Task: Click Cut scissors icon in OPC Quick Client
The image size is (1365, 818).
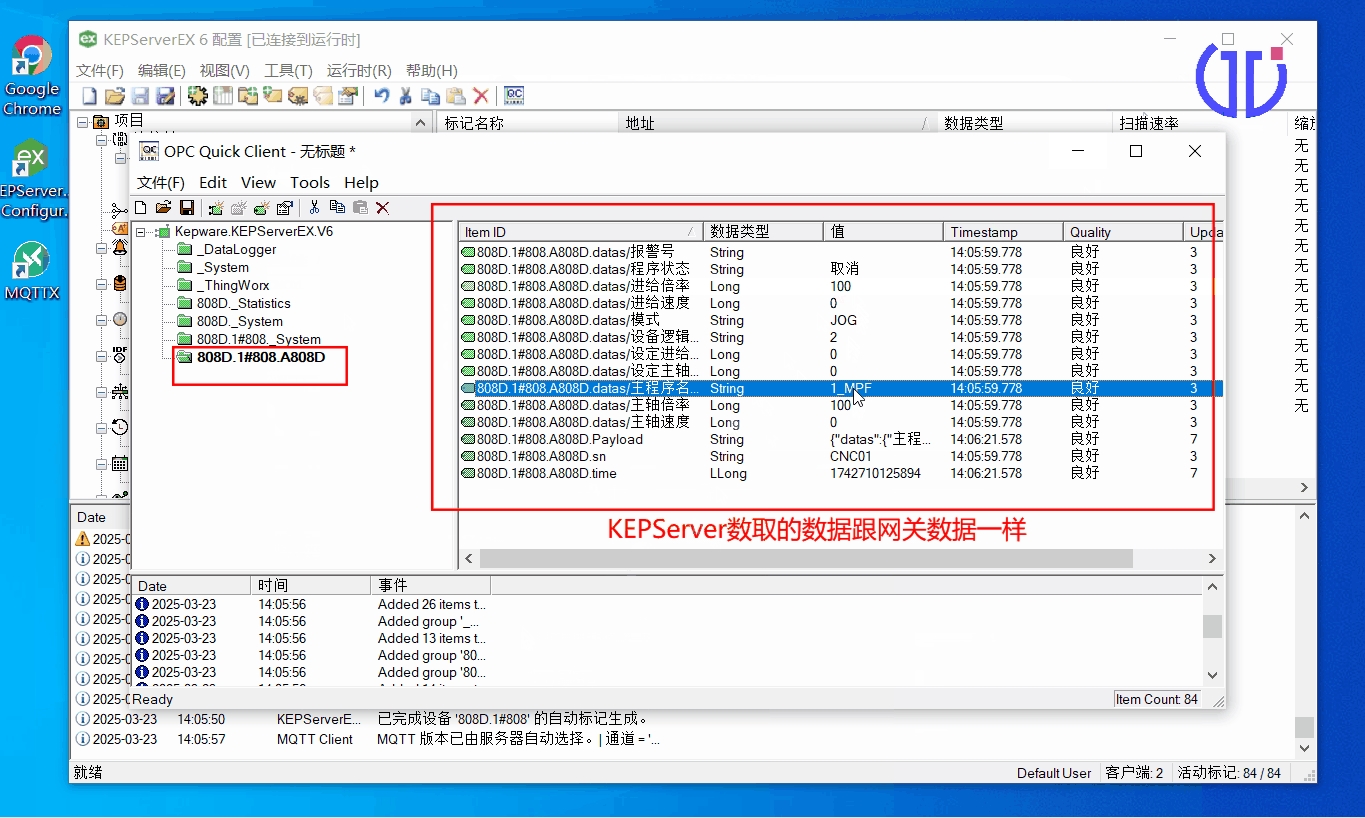Action: click(314, 208)
